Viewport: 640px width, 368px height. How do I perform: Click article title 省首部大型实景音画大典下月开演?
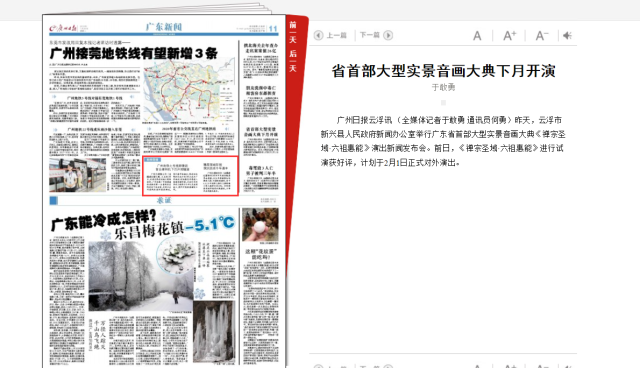tap(443, 71)
